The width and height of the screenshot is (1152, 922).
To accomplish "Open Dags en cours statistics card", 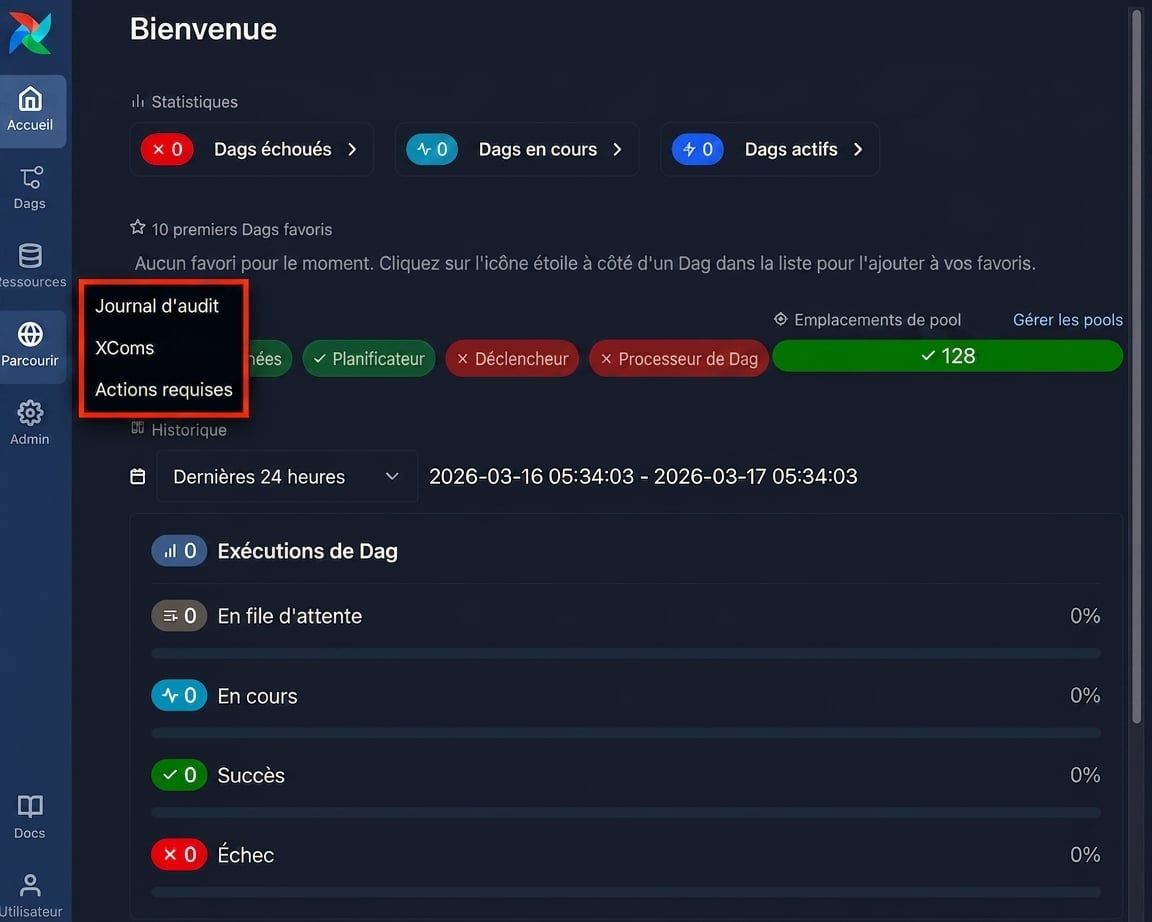I will pos(516,149).
